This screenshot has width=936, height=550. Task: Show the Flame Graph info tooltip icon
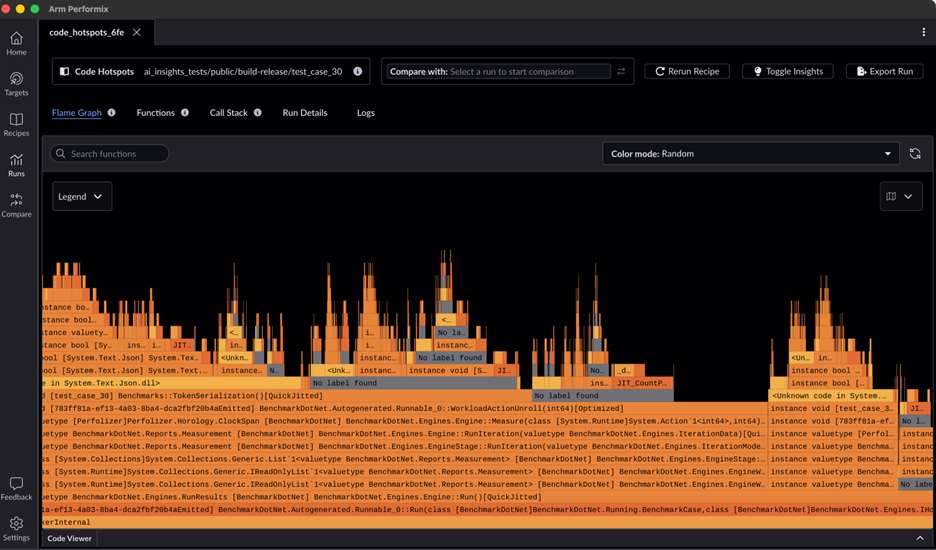[112, 112]
